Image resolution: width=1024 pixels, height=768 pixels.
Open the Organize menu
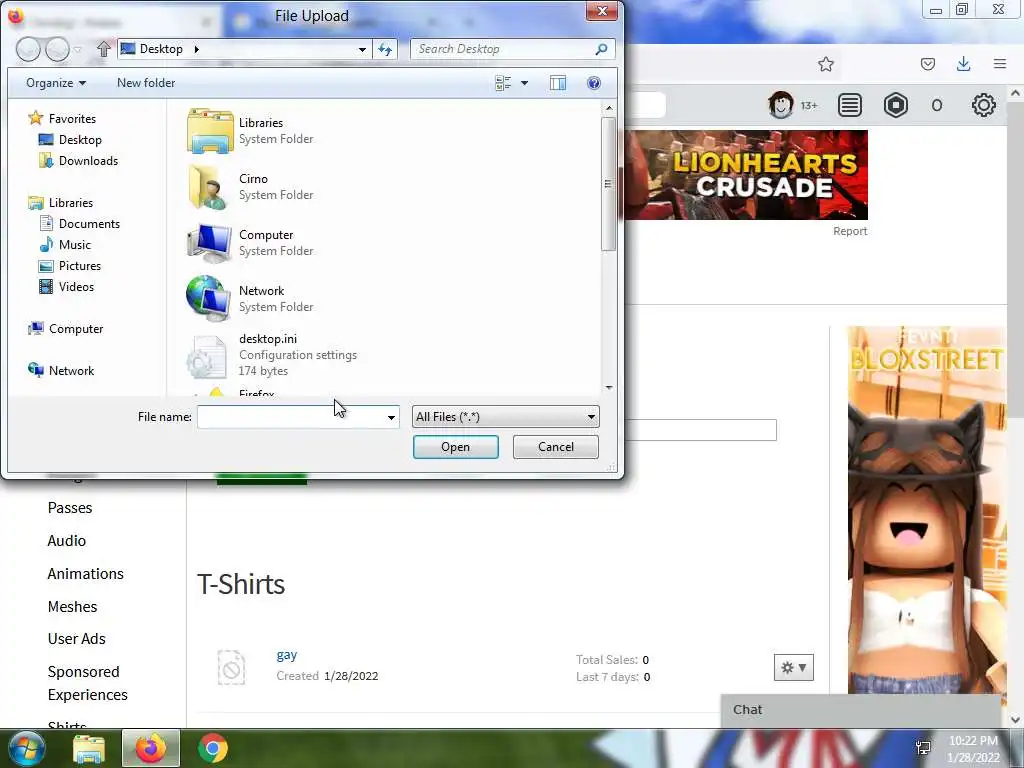point(56,83)
